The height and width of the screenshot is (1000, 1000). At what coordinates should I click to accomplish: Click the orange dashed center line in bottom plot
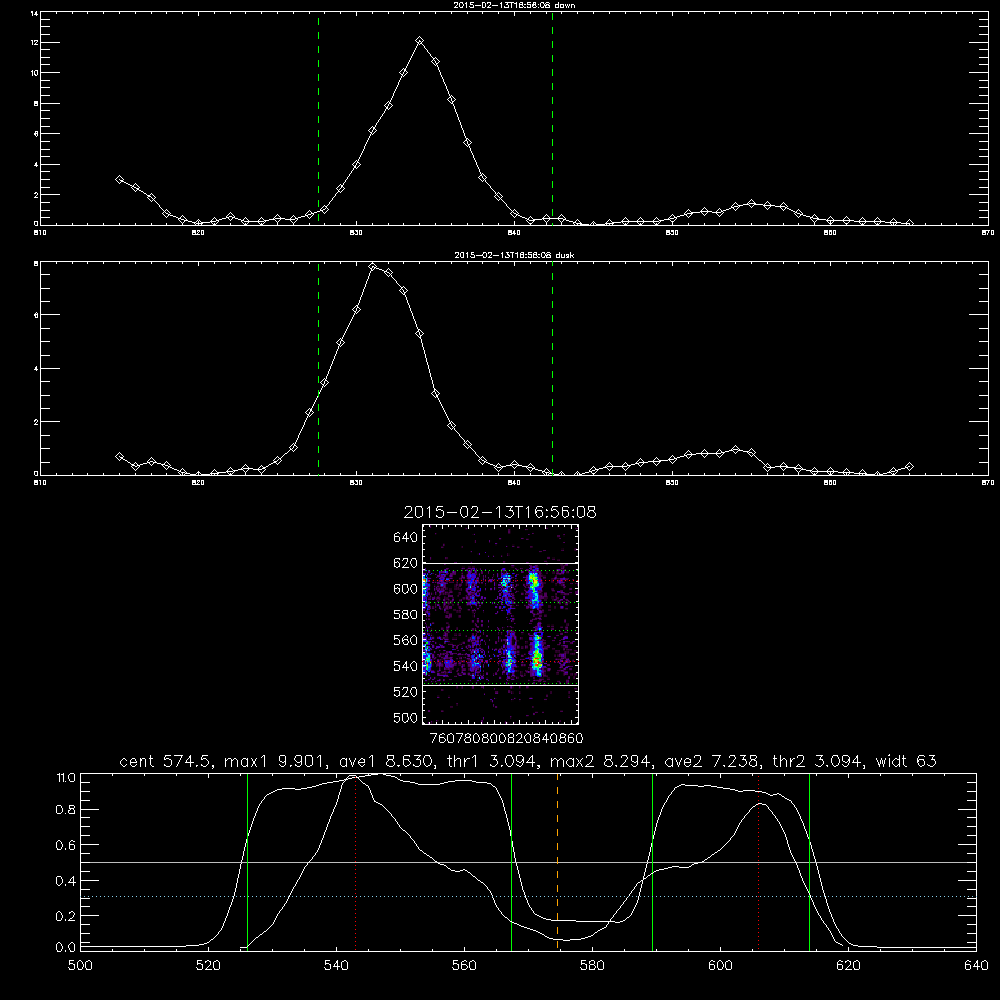click(x=557, y=861)
